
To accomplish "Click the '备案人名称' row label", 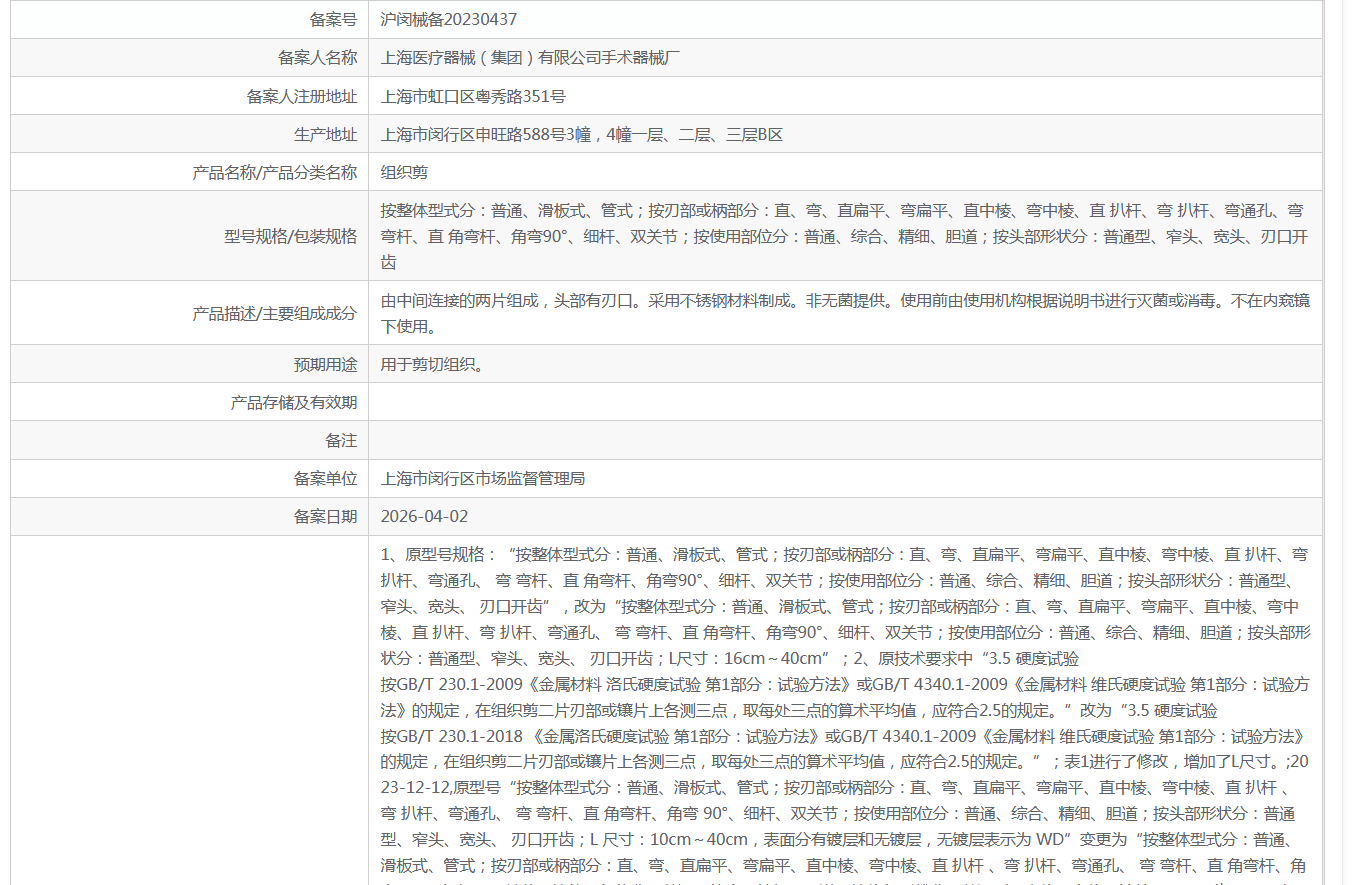I will tap(317, 57).
